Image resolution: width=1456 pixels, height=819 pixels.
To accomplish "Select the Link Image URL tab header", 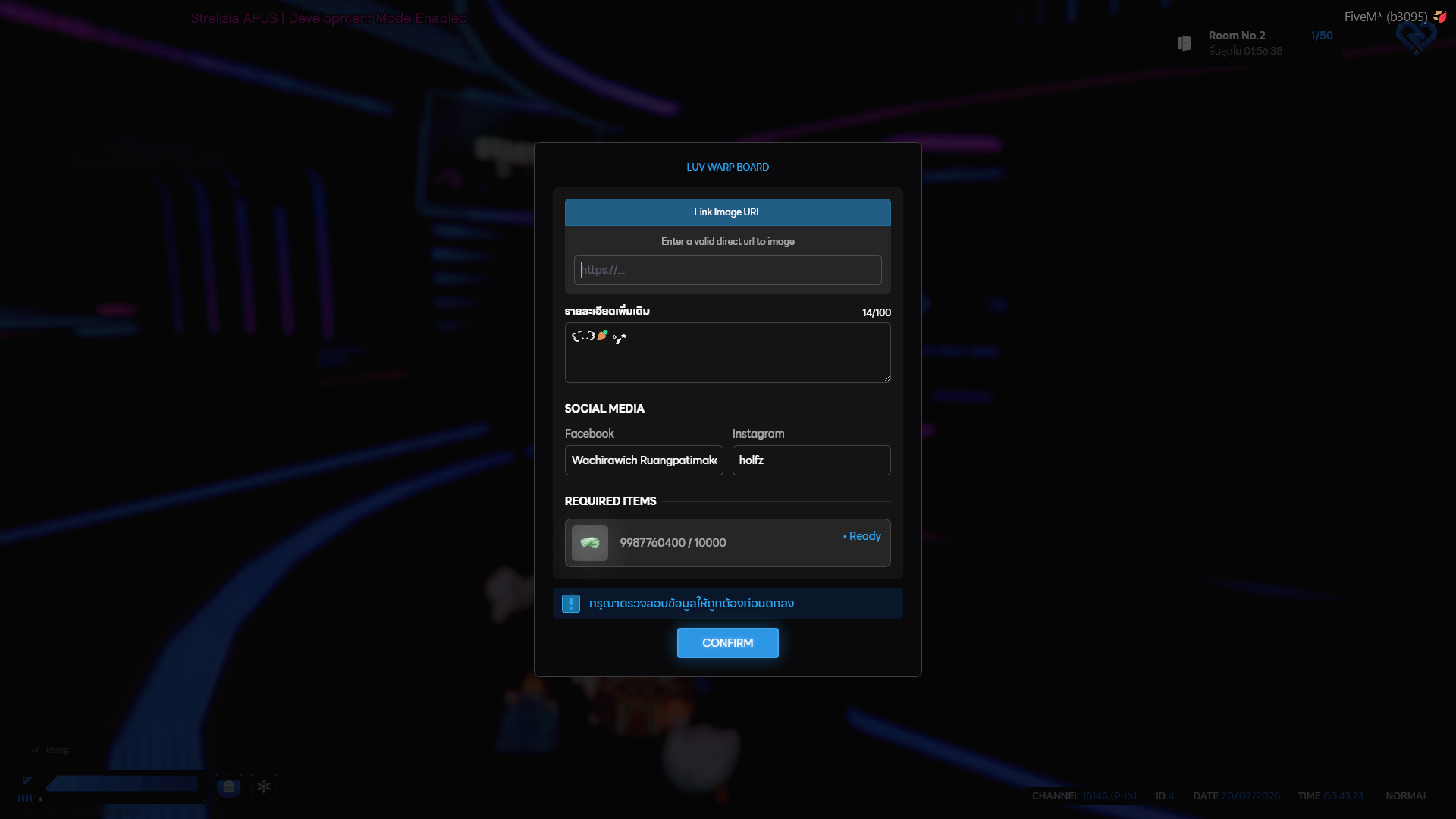I will click(x=728, y=212).
